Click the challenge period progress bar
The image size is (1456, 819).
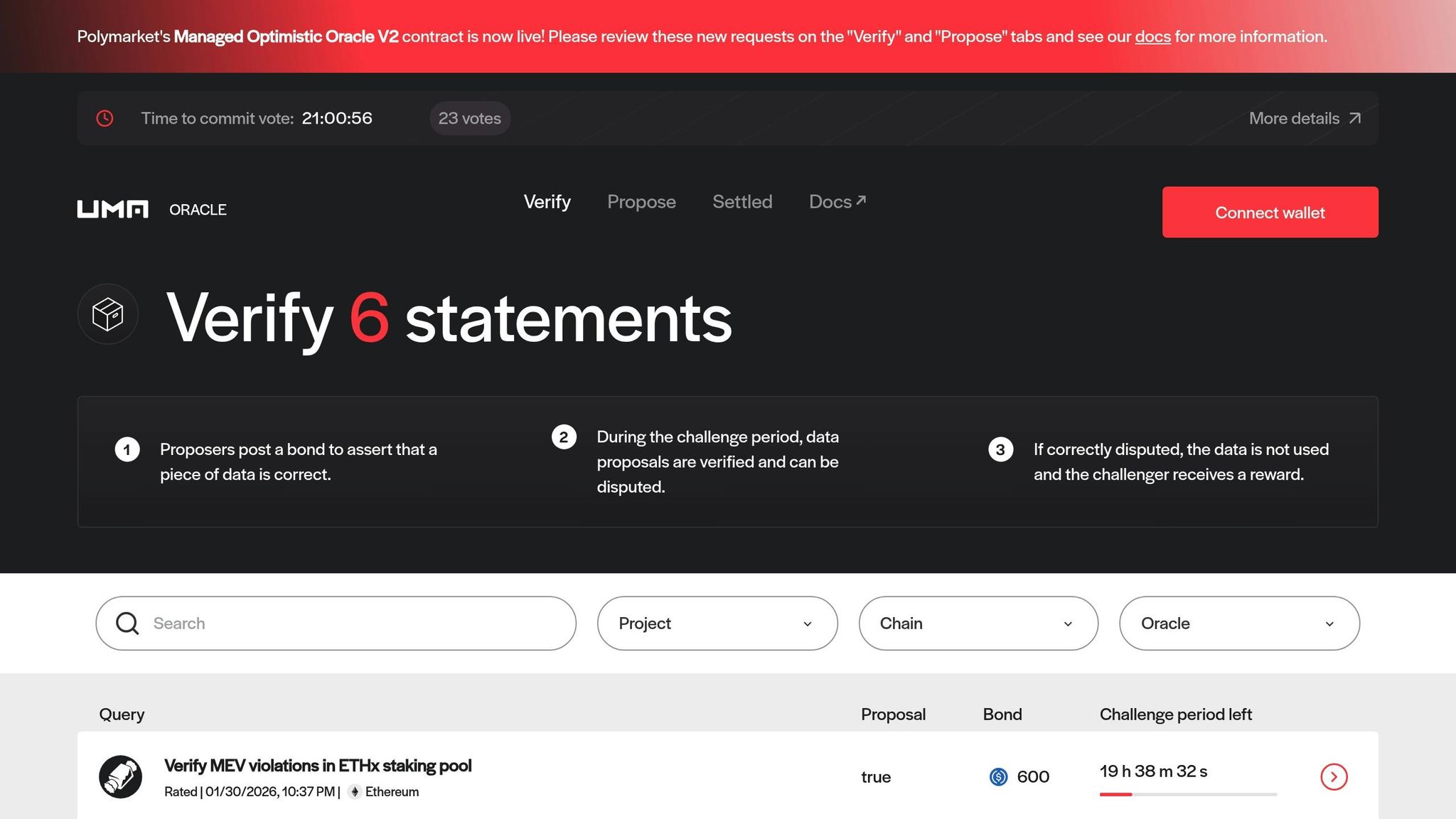point(1187,794)
